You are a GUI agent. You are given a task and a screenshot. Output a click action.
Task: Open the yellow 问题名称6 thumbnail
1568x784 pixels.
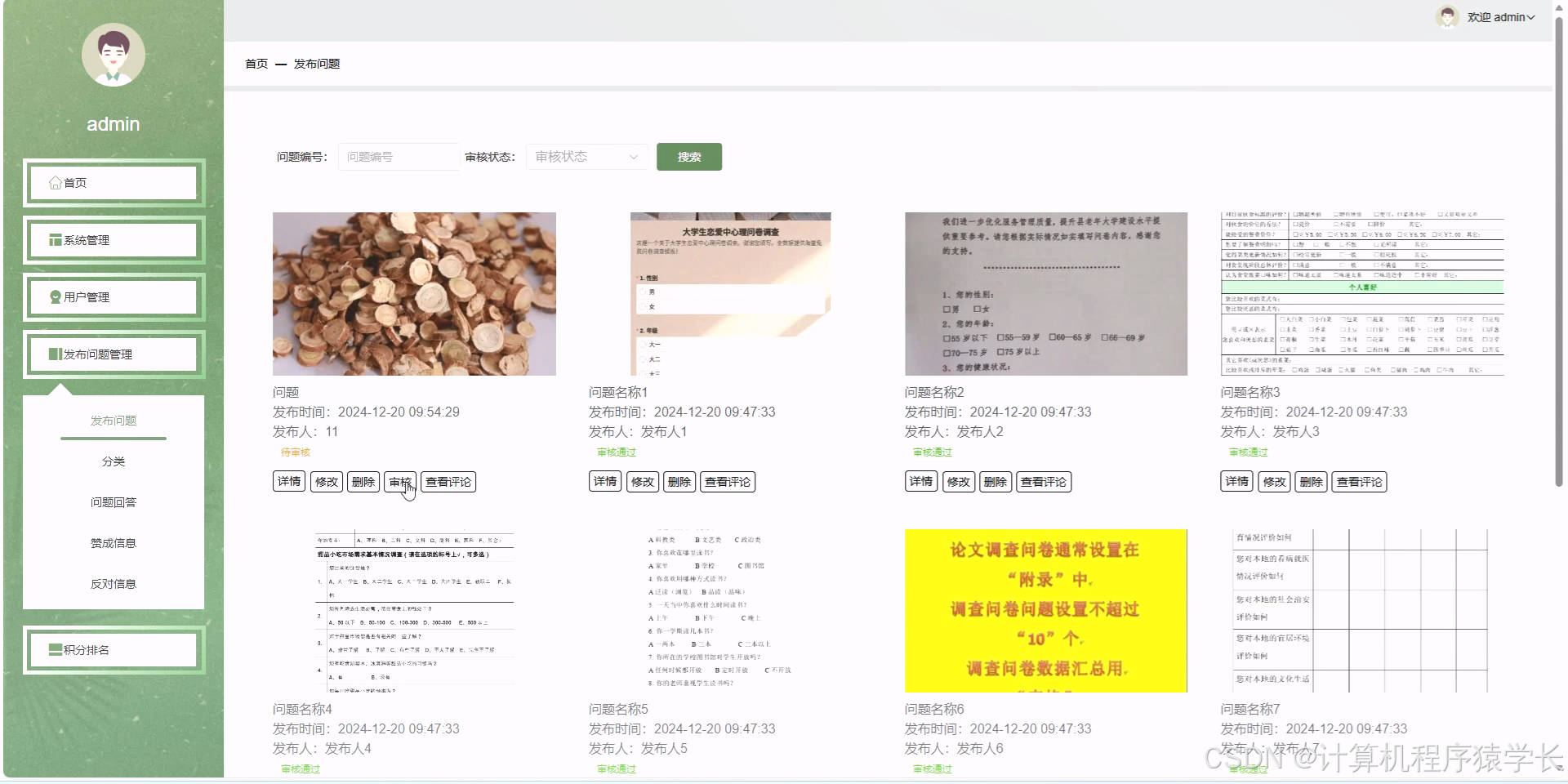[x=1045, y=611]
